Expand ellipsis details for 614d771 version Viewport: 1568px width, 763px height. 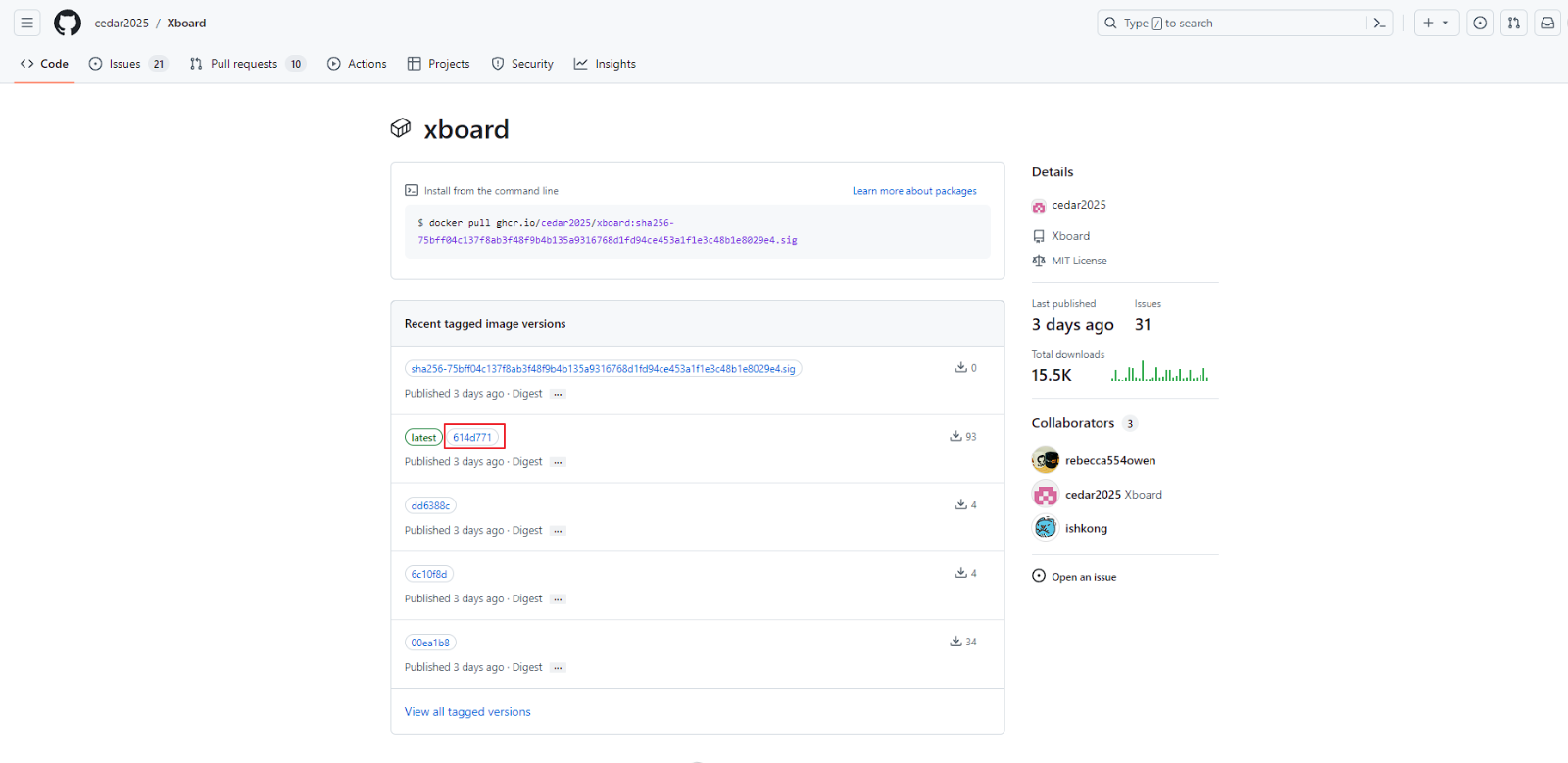558,462
